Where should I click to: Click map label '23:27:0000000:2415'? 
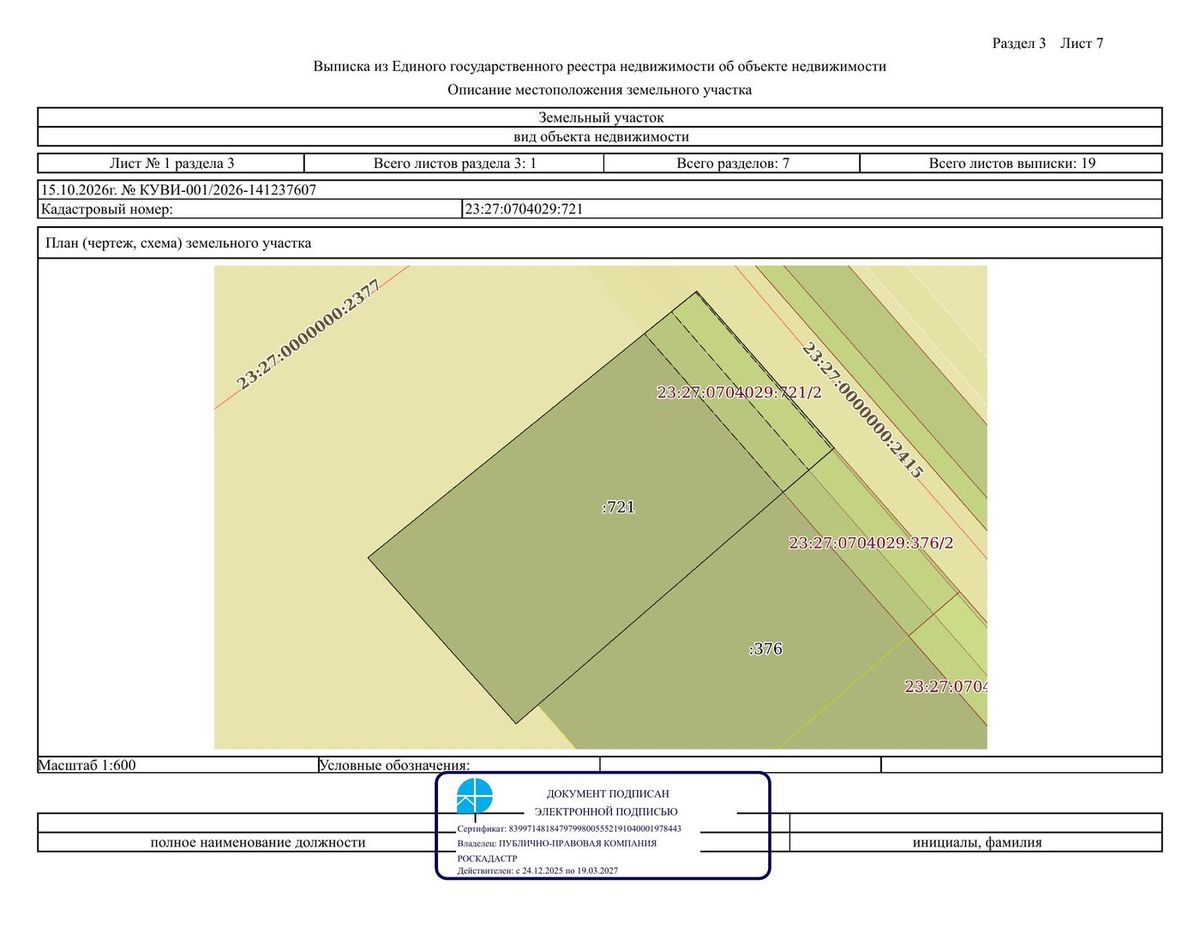pyautogui.click(x=861, y=411)
